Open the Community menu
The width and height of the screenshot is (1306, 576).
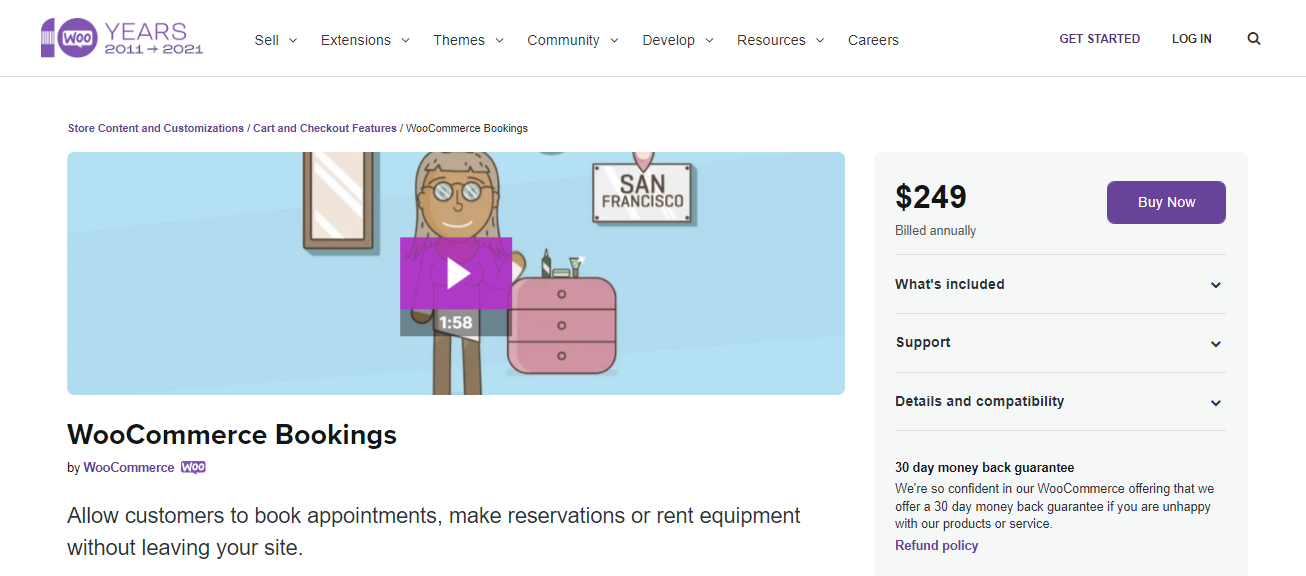pyautogui.click(x=573, y=40)
